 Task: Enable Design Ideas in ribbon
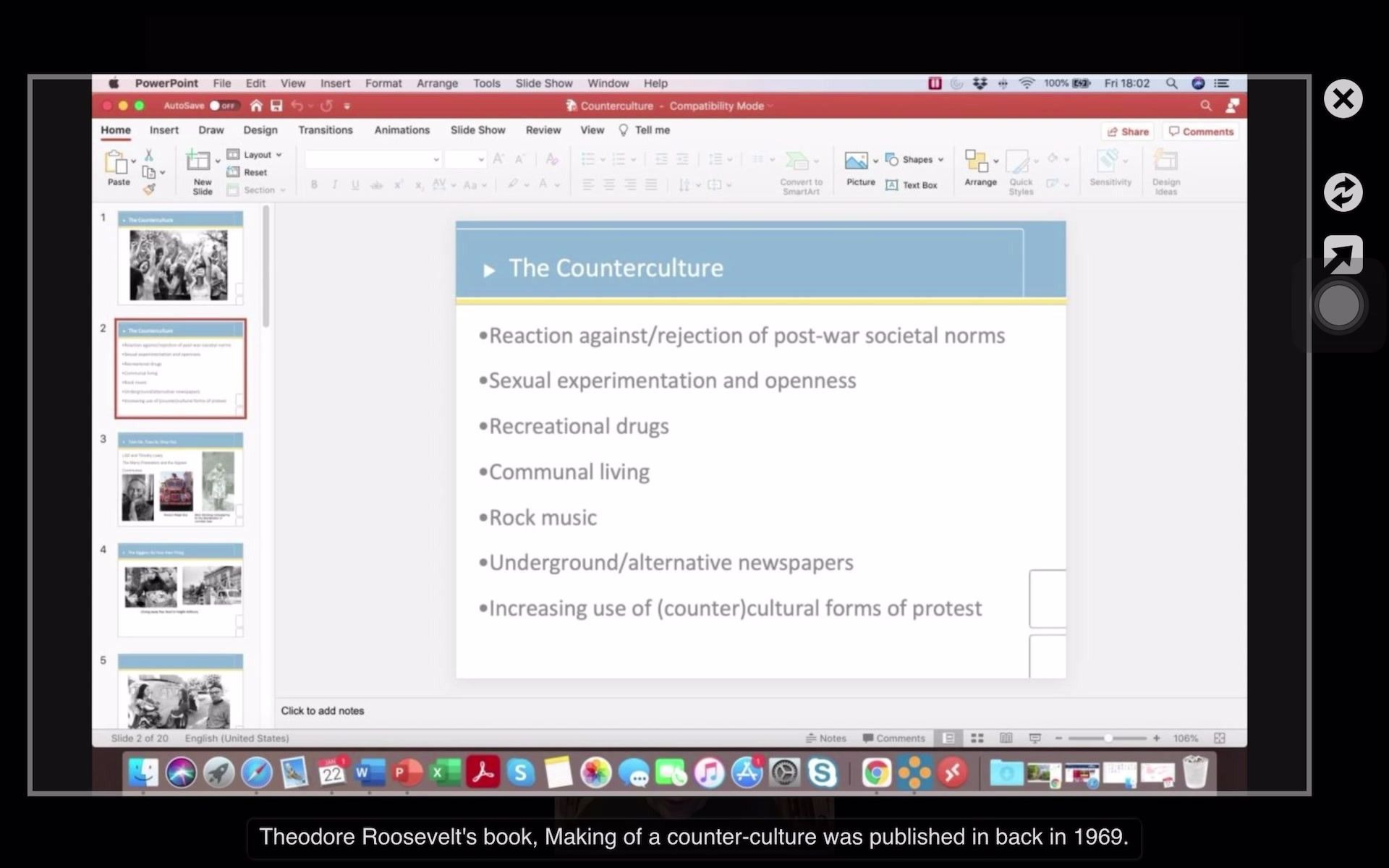tap(1165, 170)
